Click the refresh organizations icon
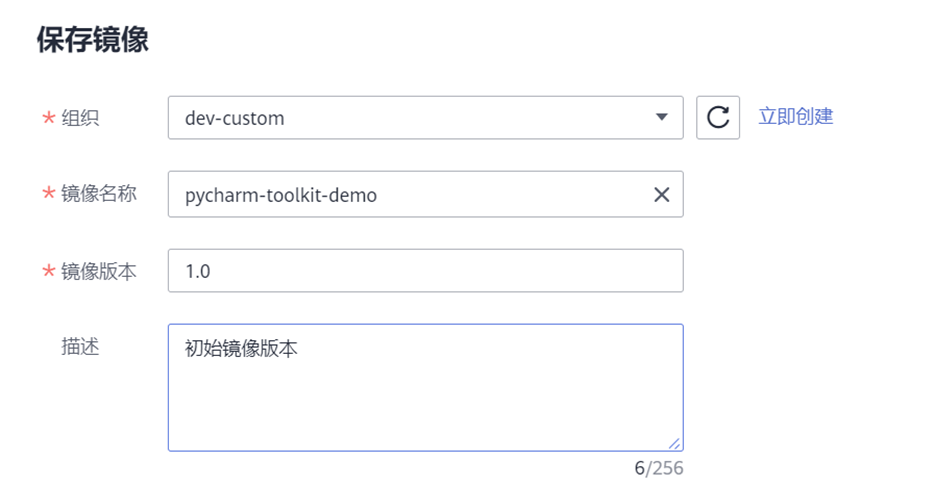935x487 pixels. coord(717,118)
